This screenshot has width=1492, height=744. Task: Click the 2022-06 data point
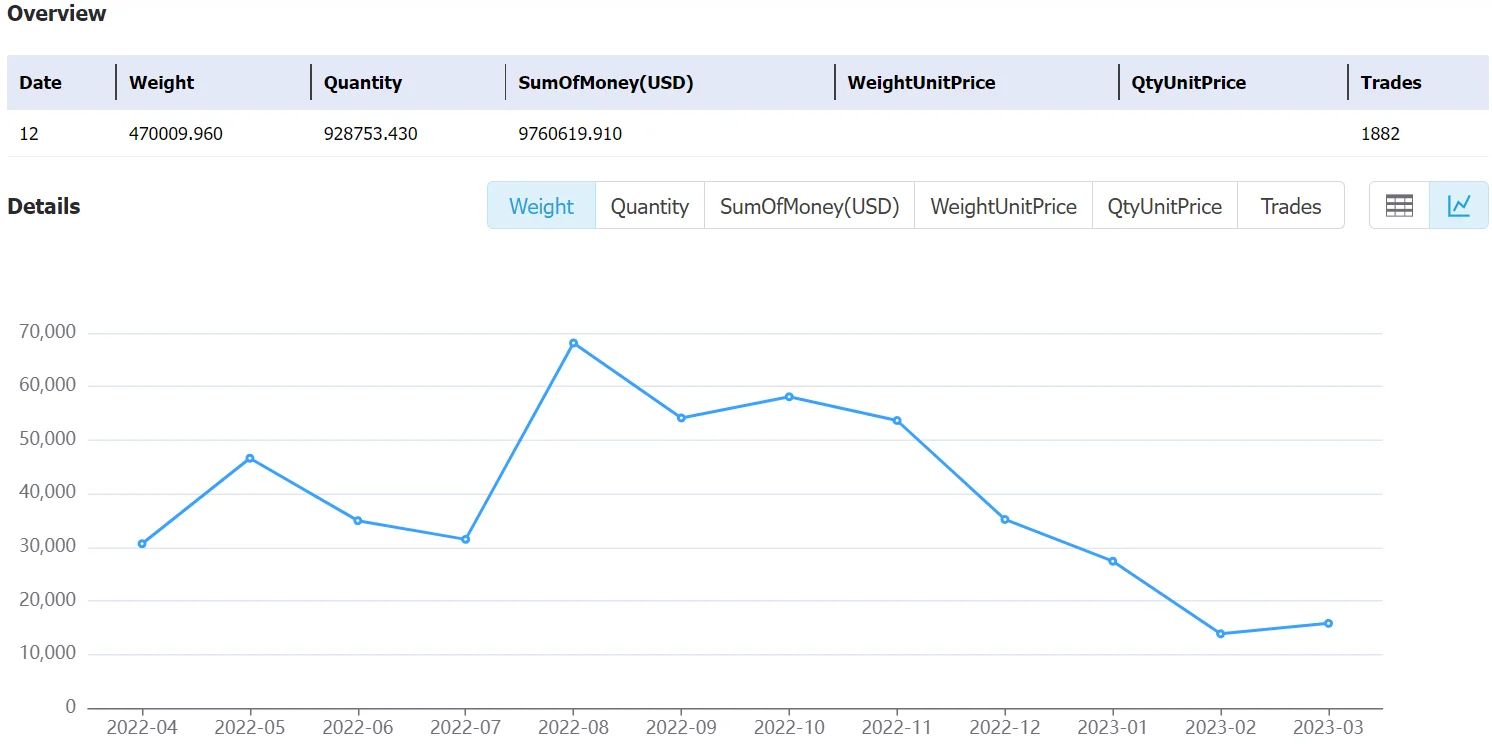pos(358,520)
